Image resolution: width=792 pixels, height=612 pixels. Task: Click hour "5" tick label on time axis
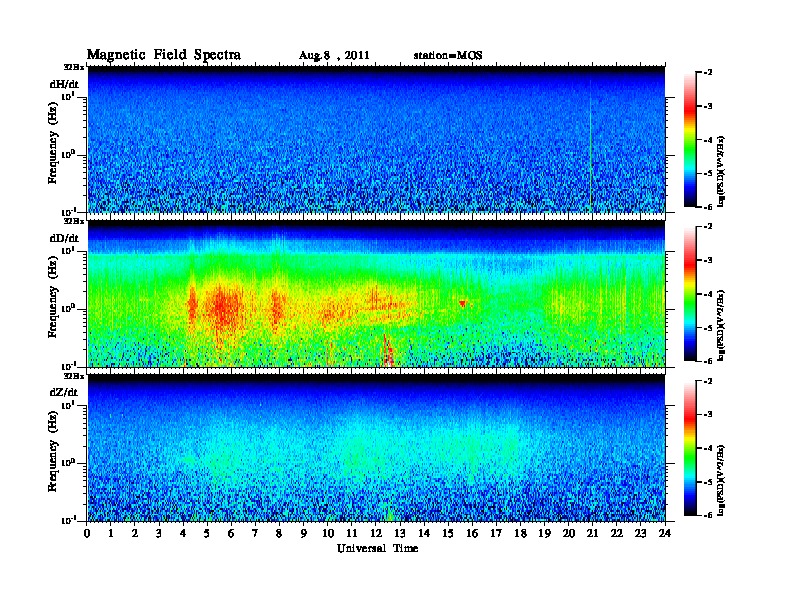[207, 534]
